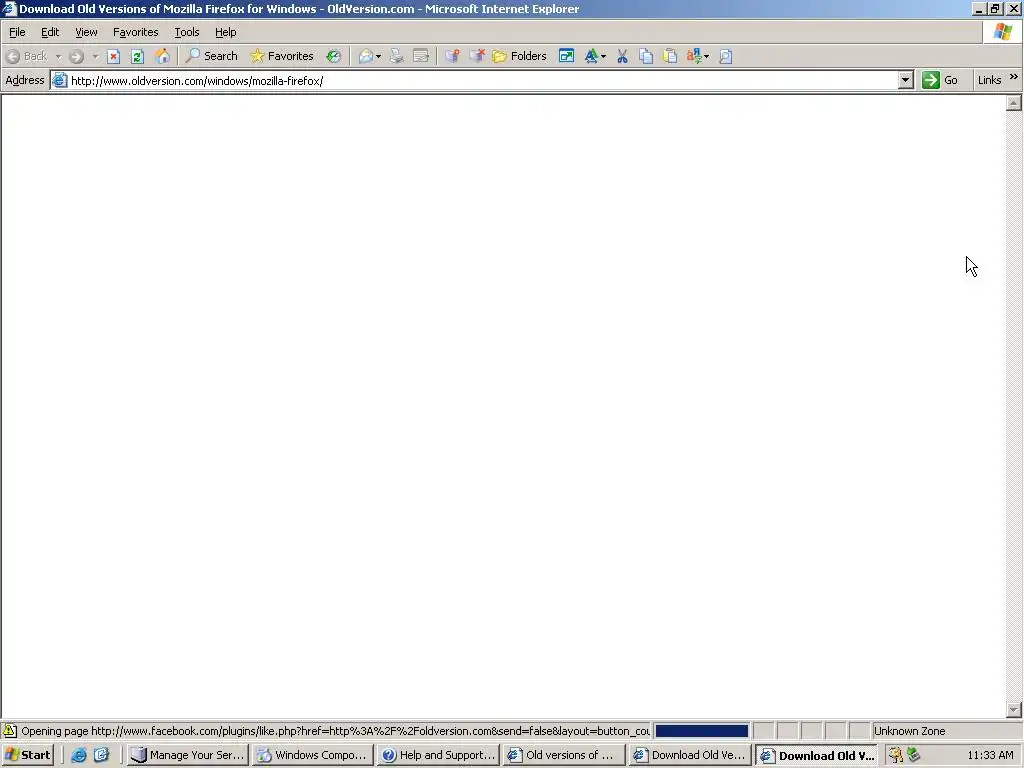
Task: Open the File menu
Action: (x=17, y=32)
